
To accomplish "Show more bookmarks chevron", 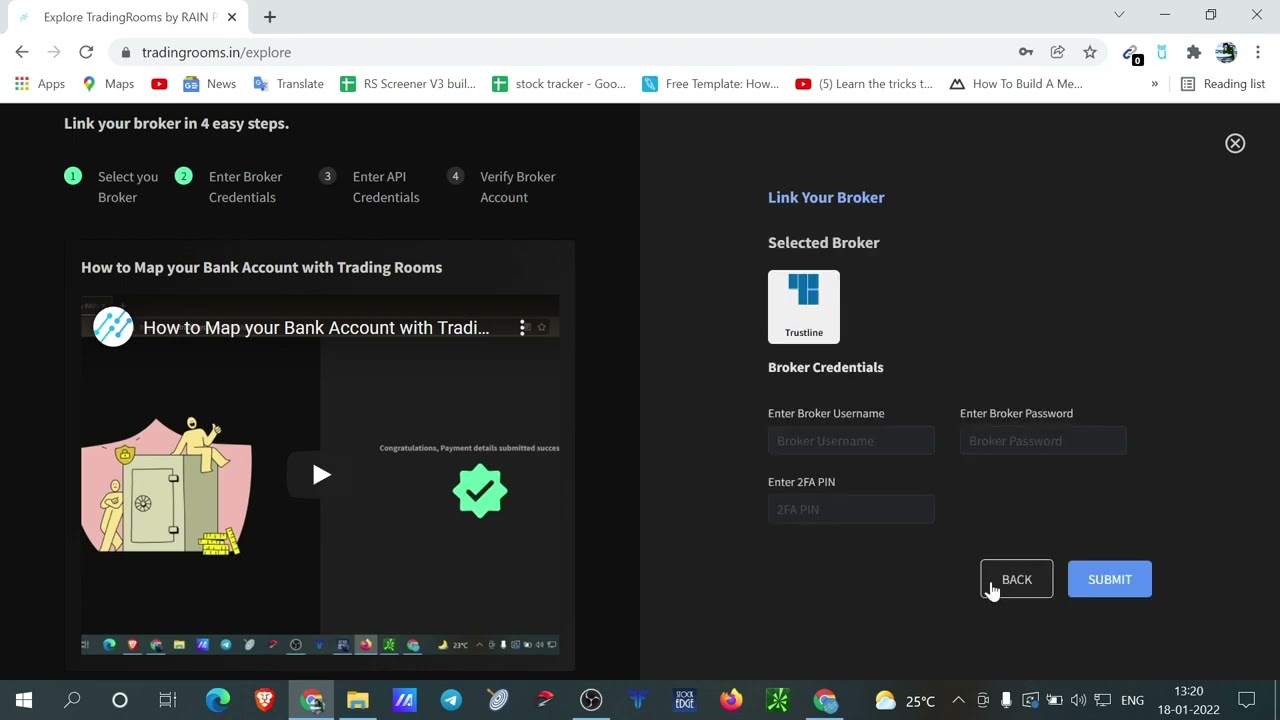I will [x=1154, y=84].
